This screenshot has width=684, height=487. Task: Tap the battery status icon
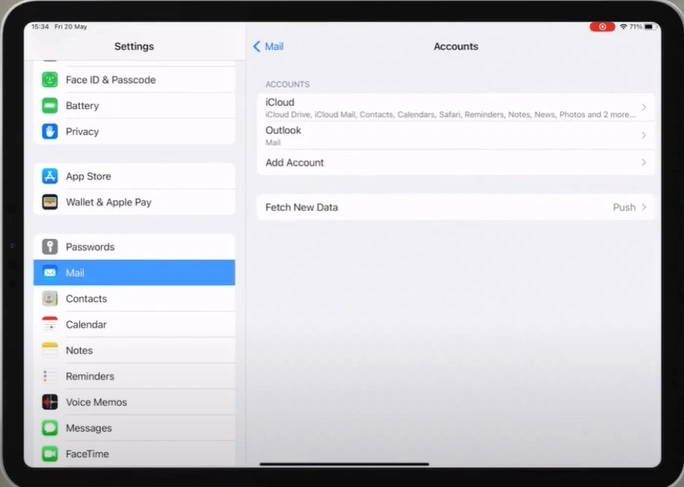(x=650, y=27)
